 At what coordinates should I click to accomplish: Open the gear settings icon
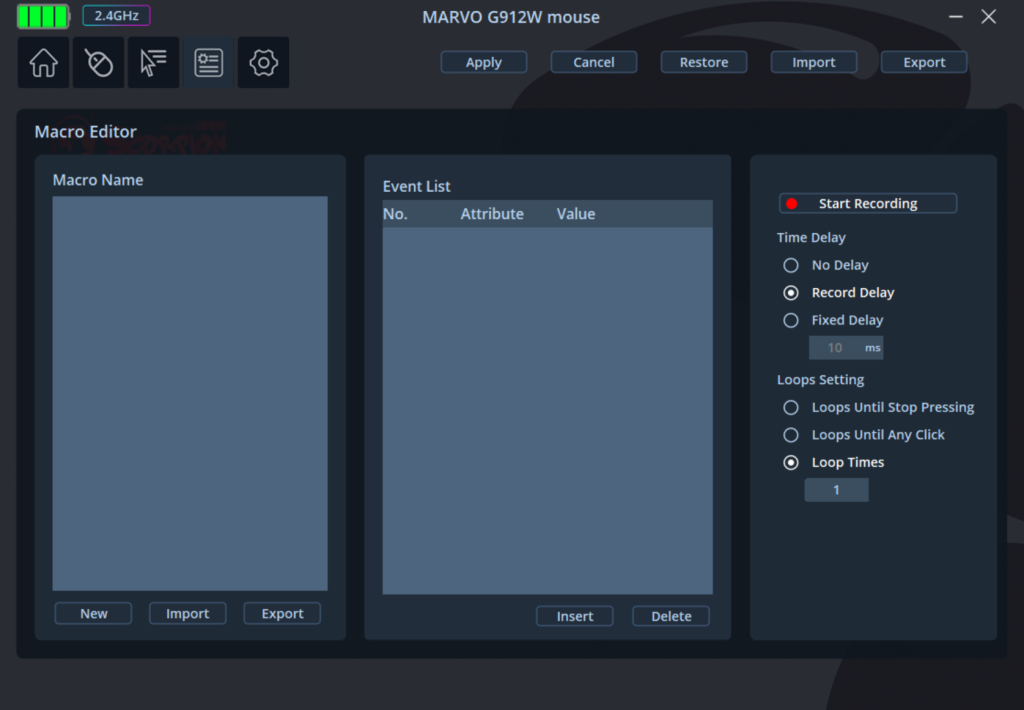pyautogui.click(x=263, y=63)
